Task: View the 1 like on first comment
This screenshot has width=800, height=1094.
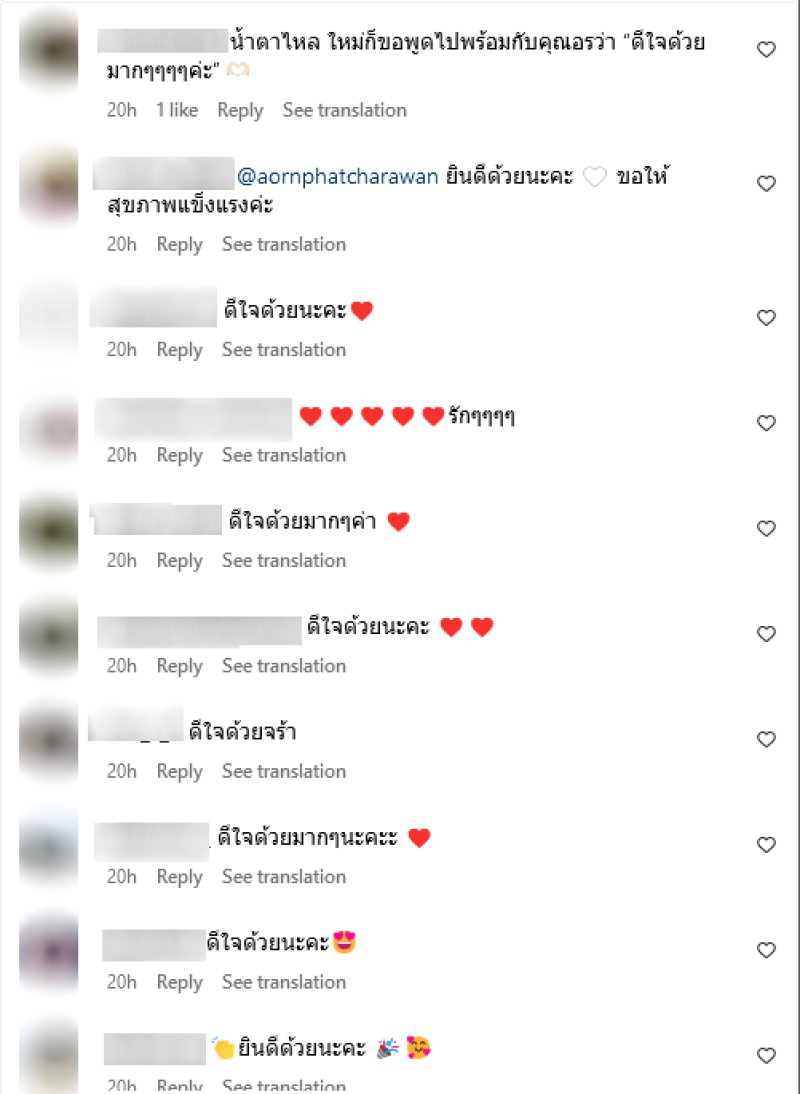Action: click(x=176, y=110)
